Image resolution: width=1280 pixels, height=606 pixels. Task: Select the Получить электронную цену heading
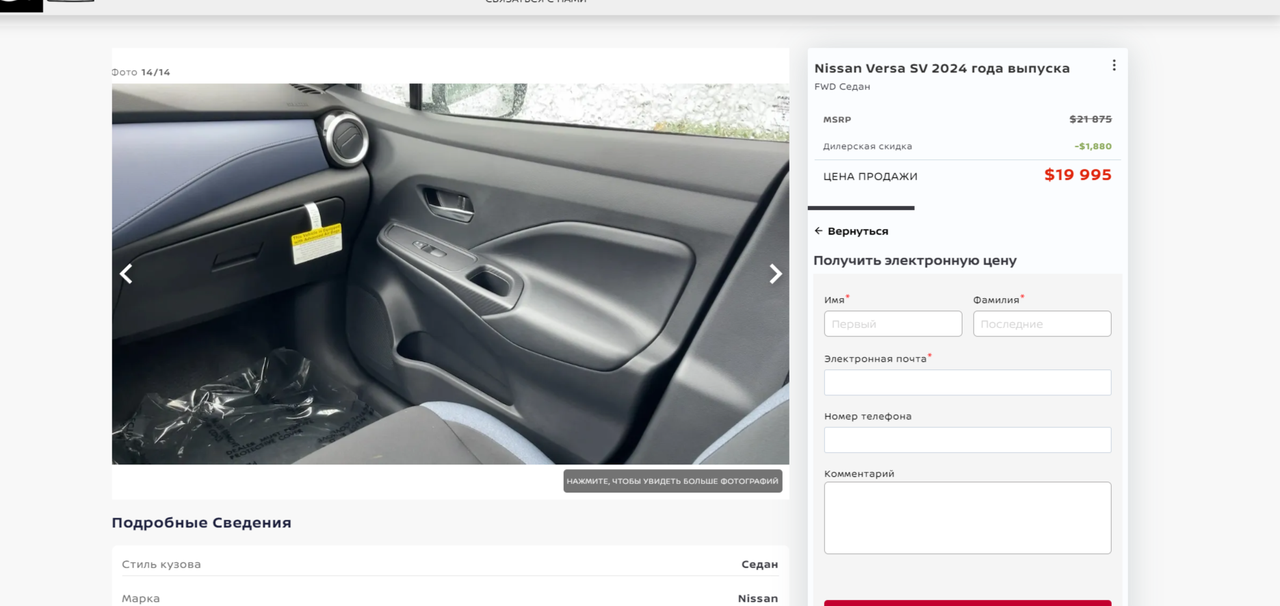[915, 260]
